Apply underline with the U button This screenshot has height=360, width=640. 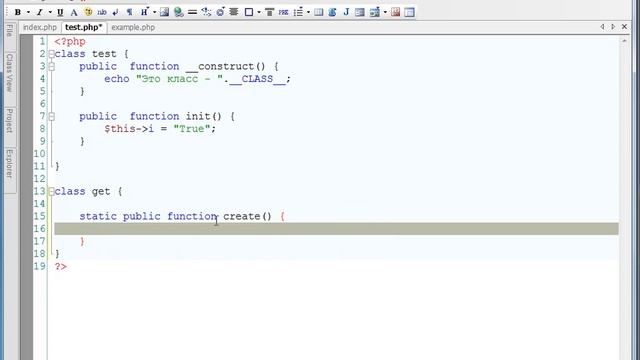pos(60,12)
